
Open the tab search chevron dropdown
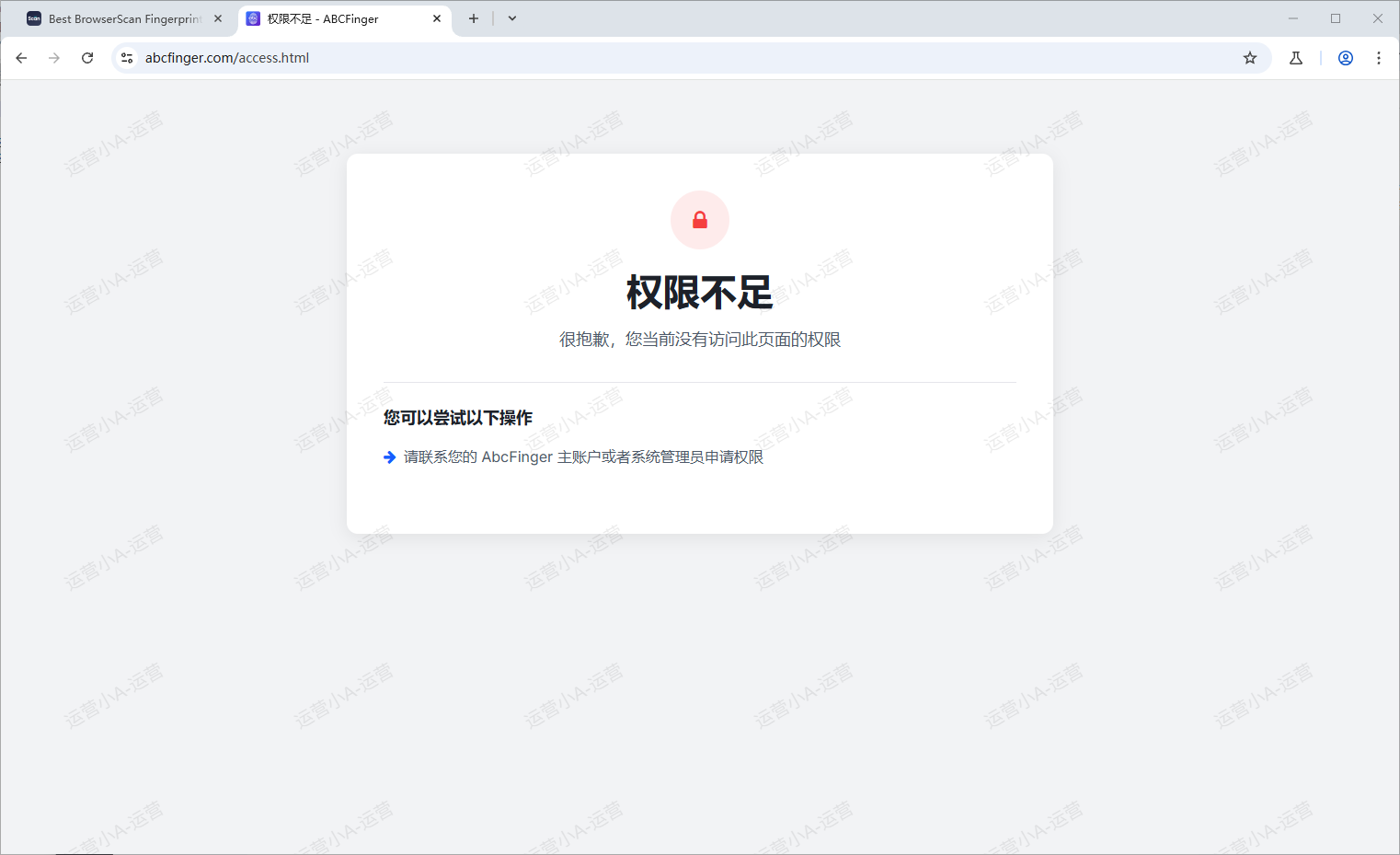coord(511,18)
